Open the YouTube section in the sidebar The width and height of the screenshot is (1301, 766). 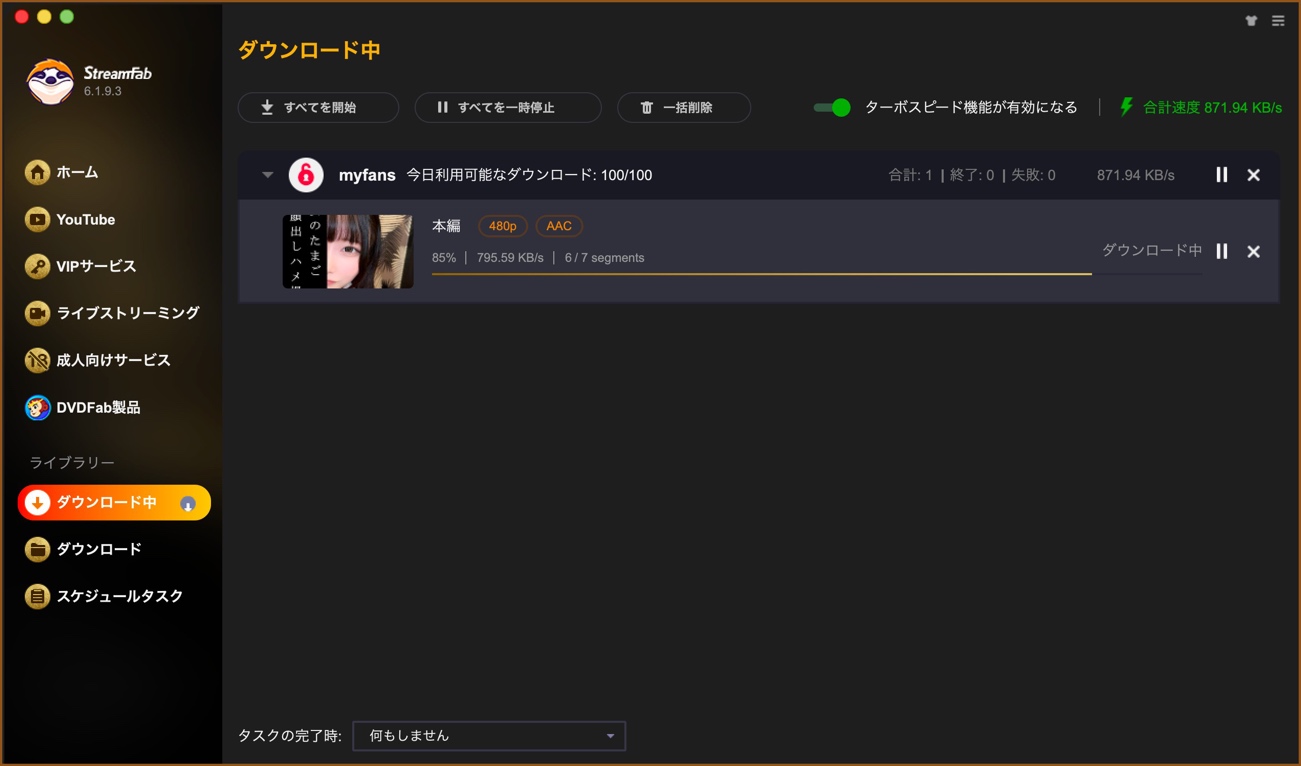click(70, 219)
